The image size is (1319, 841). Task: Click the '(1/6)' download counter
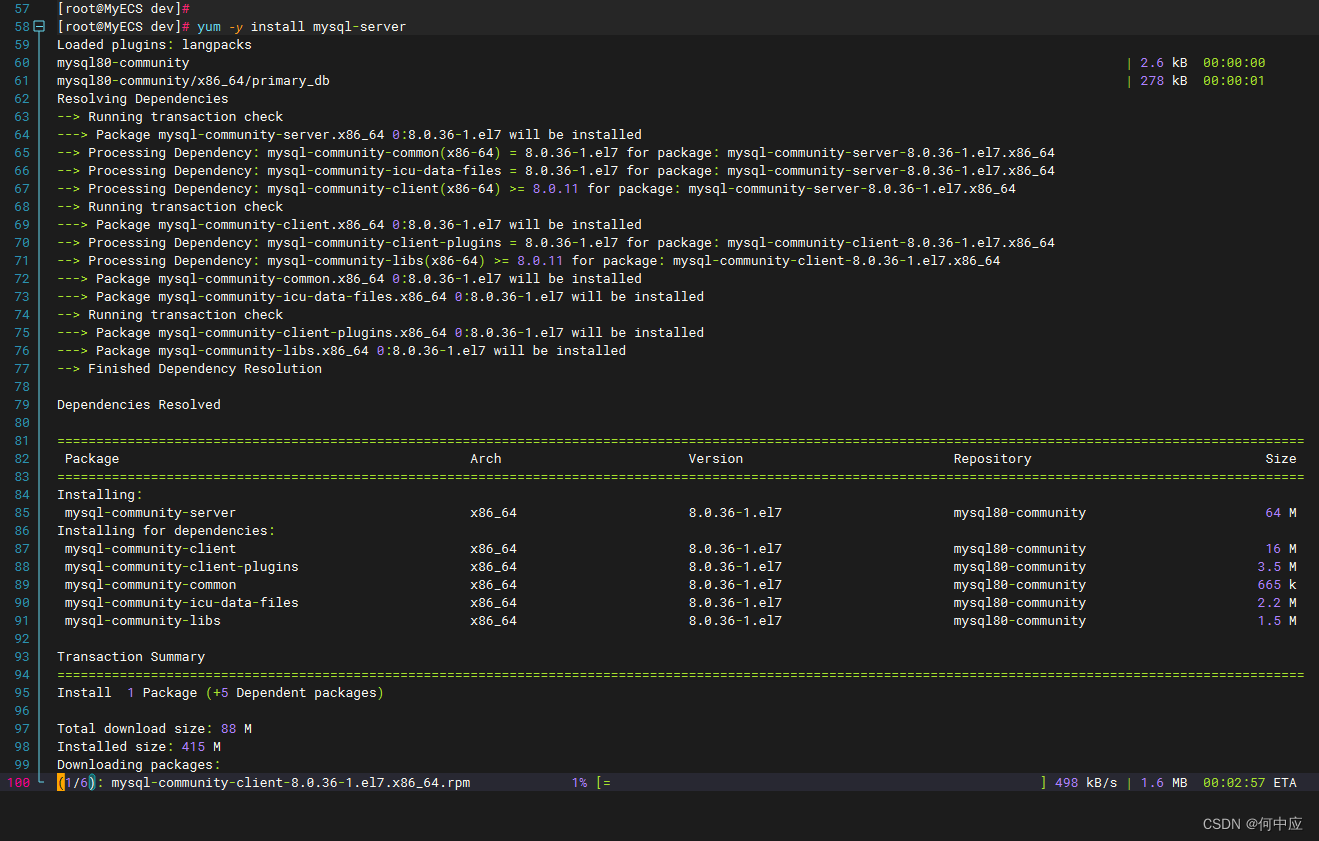pyautogui.click(x=76, y=783)
